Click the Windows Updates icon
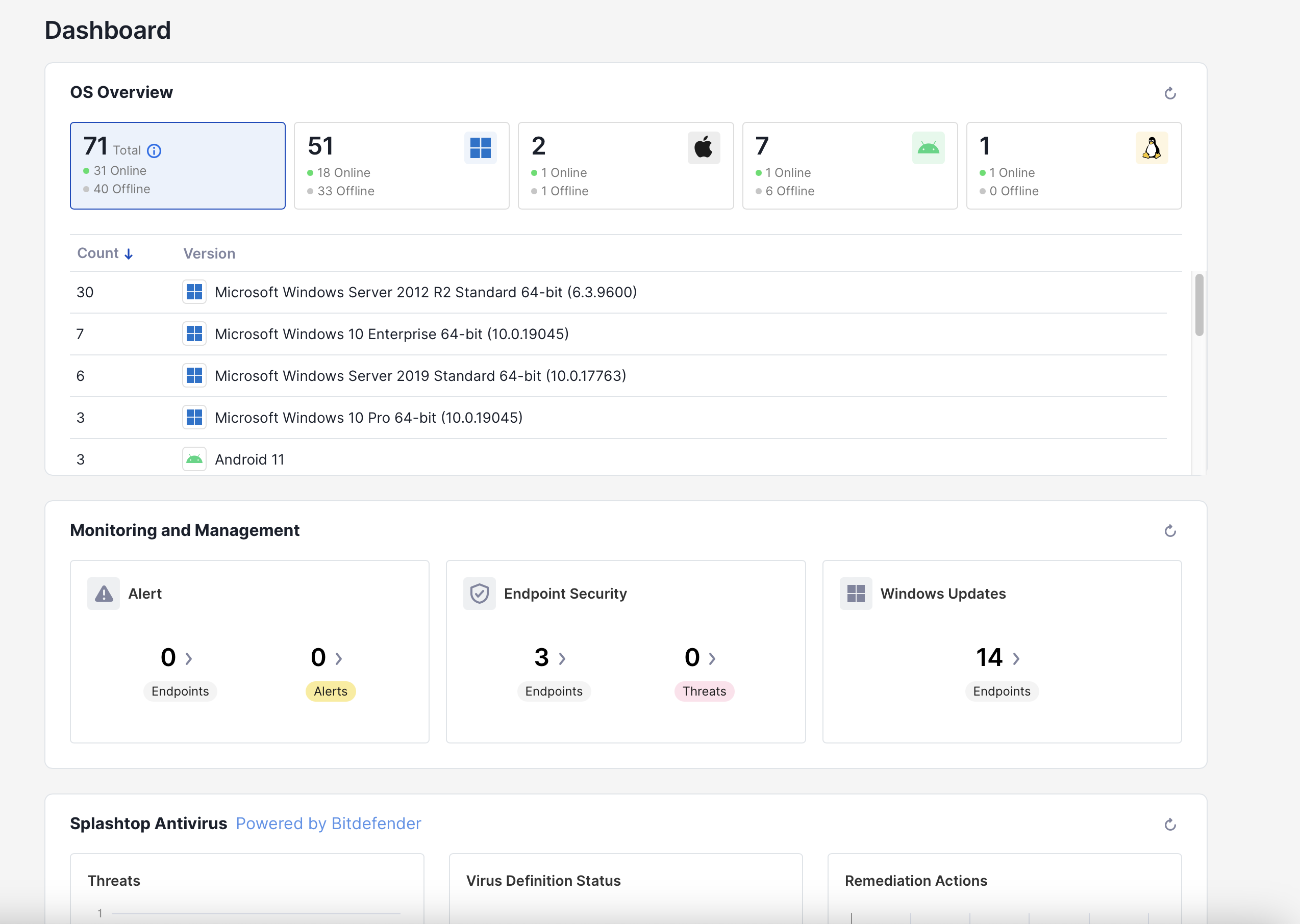 coord(856,594)
